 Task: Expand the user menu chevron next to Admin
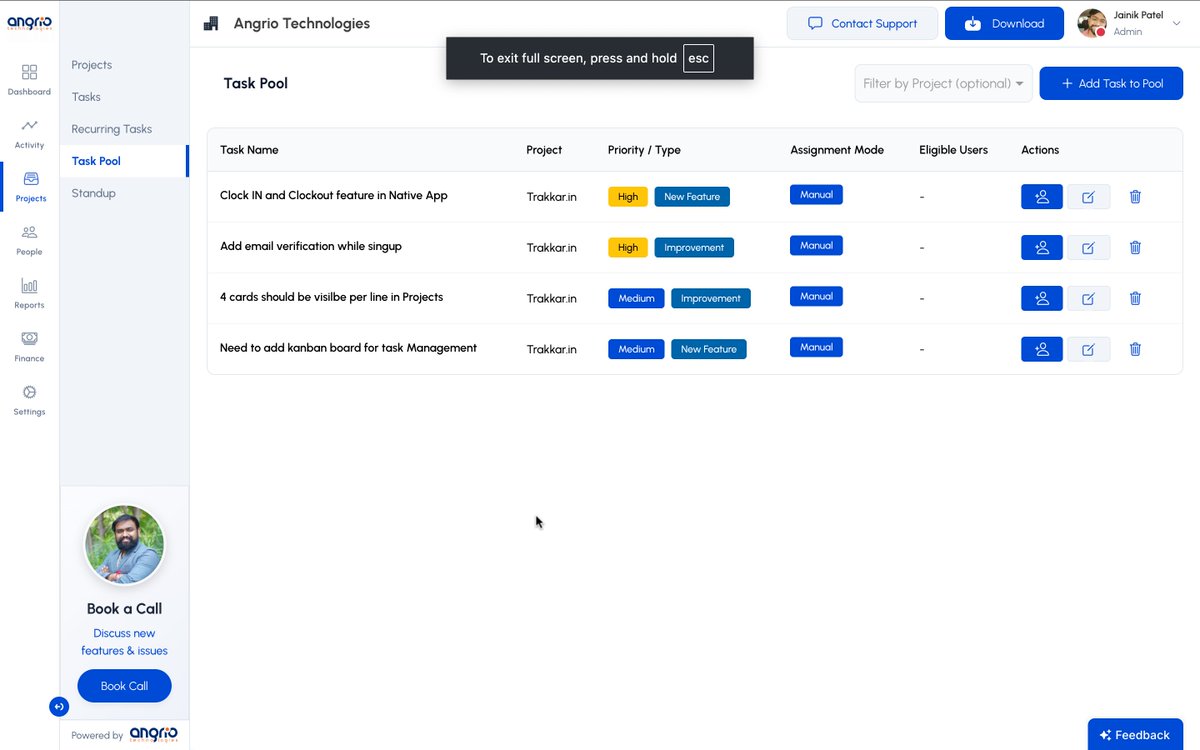[1176, 23]
